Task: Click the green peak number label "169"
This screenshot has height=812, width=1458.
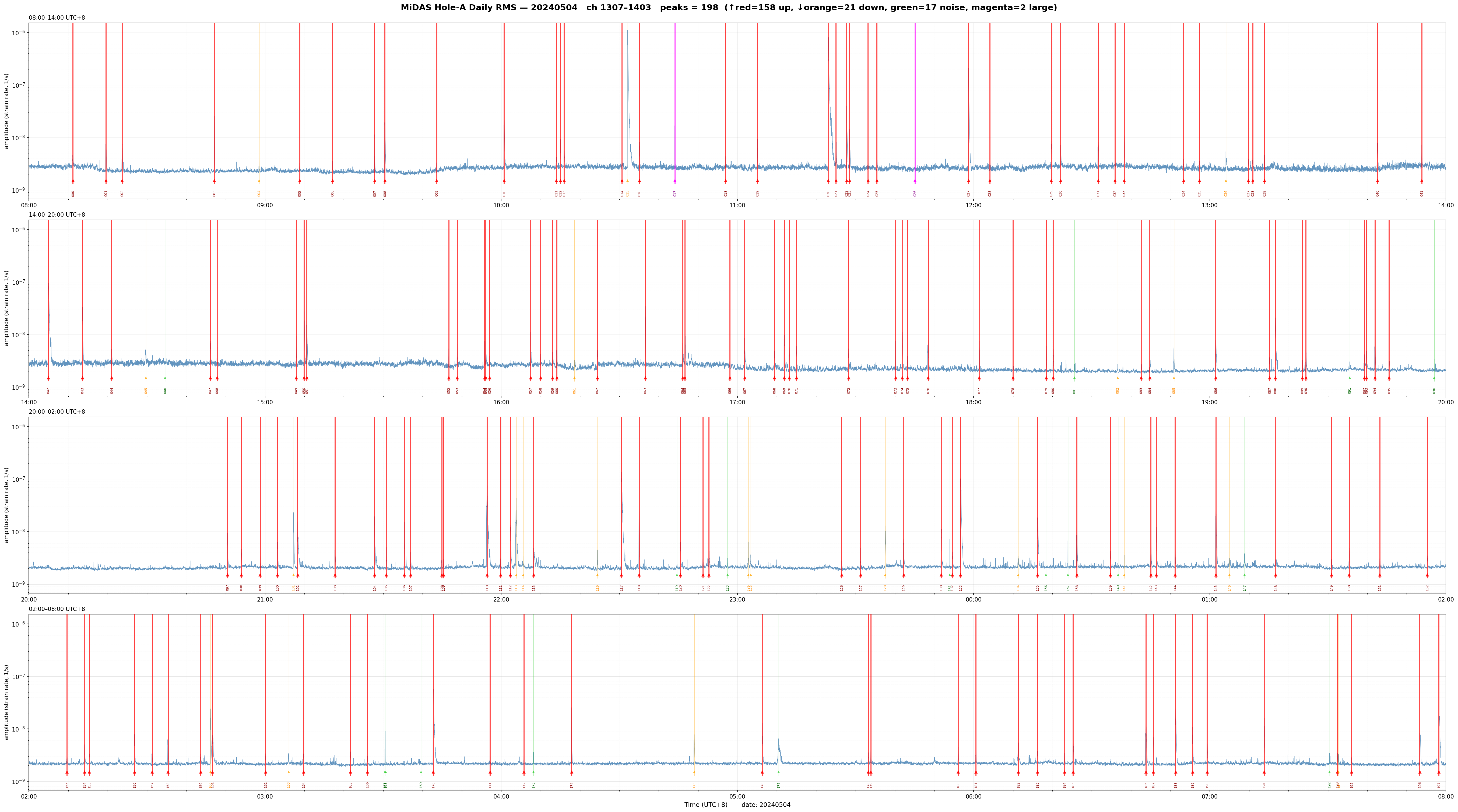Action: pyautogui.click(x=421, y=785)
